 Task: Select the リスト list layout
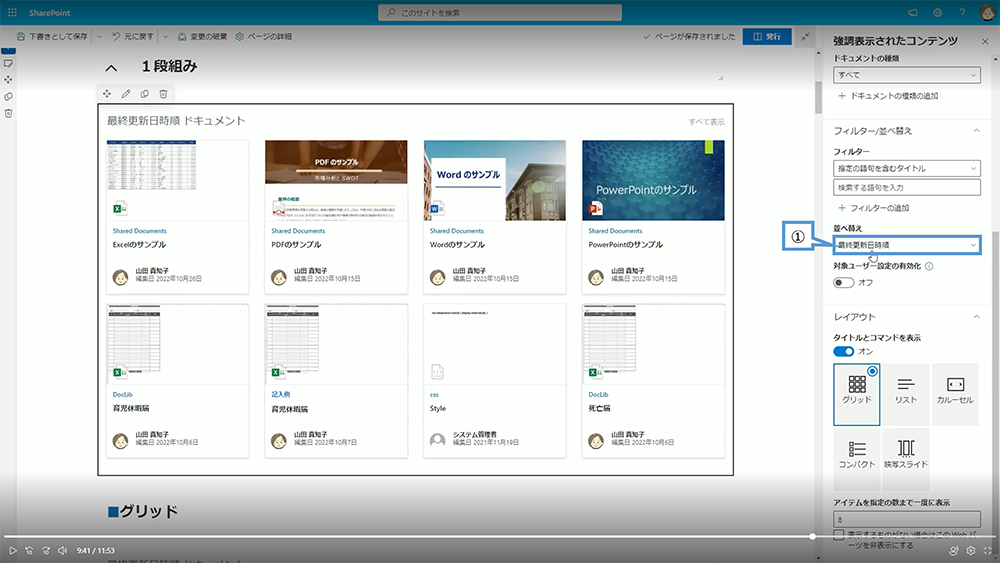tap(906, 395)
